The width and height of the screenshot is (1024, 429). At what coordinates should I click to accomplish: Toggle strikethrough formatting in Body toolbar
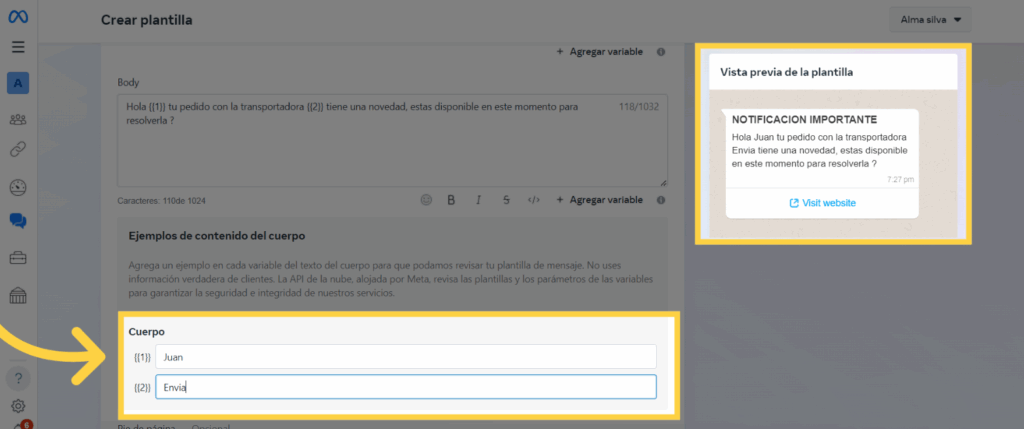[x=506, y=200]
